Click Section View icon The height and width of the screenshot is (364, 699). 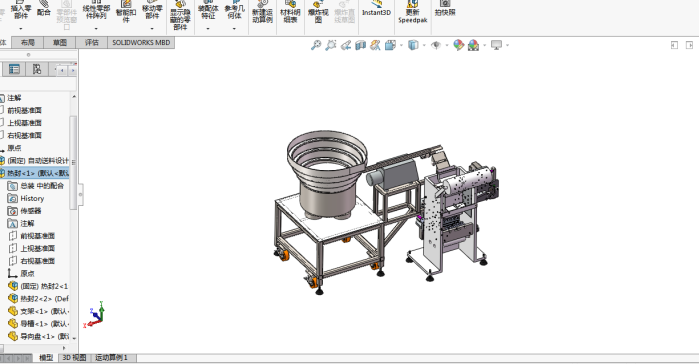coord(361,45)
